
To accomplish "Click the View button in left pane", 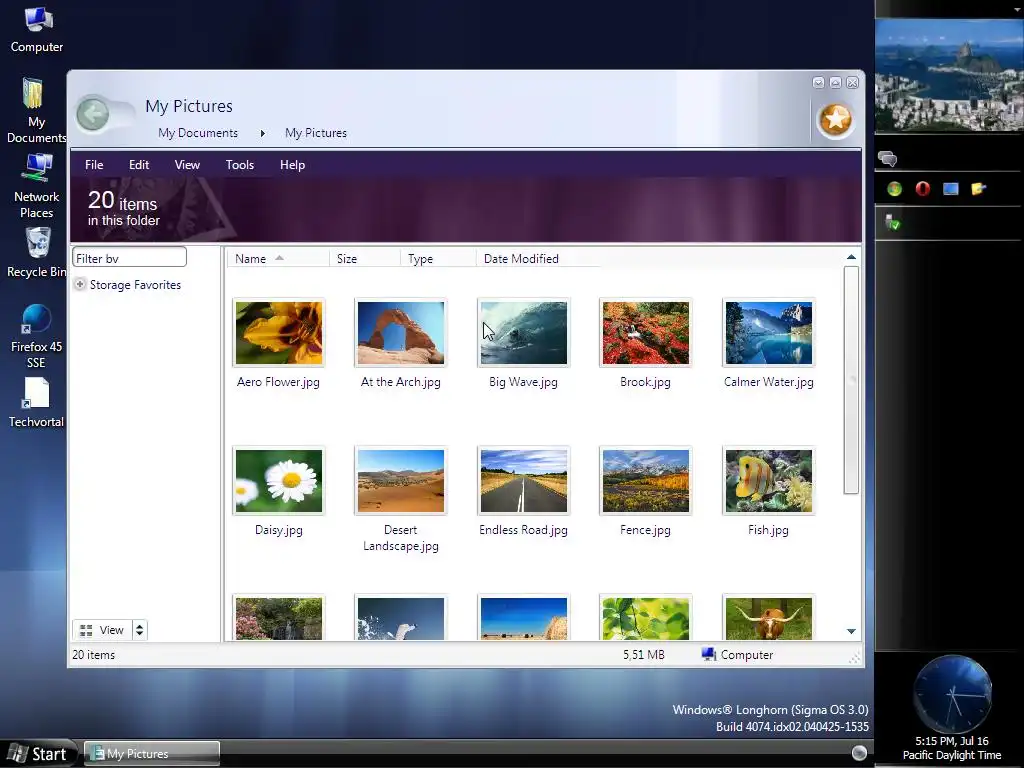I will pyautogui.click(x=103, y=630).
